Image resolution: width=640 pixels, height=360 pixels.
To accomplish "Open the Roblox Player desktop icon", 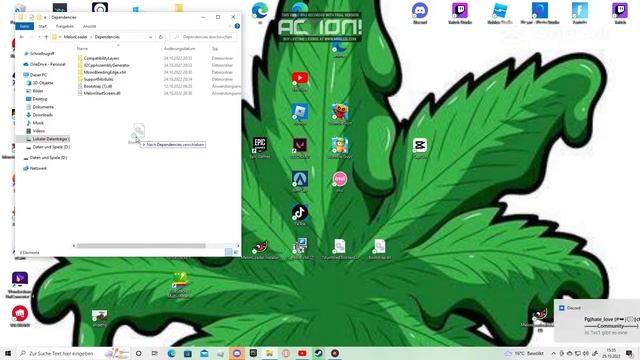I will pyautogui.click(x=300, y=114).
